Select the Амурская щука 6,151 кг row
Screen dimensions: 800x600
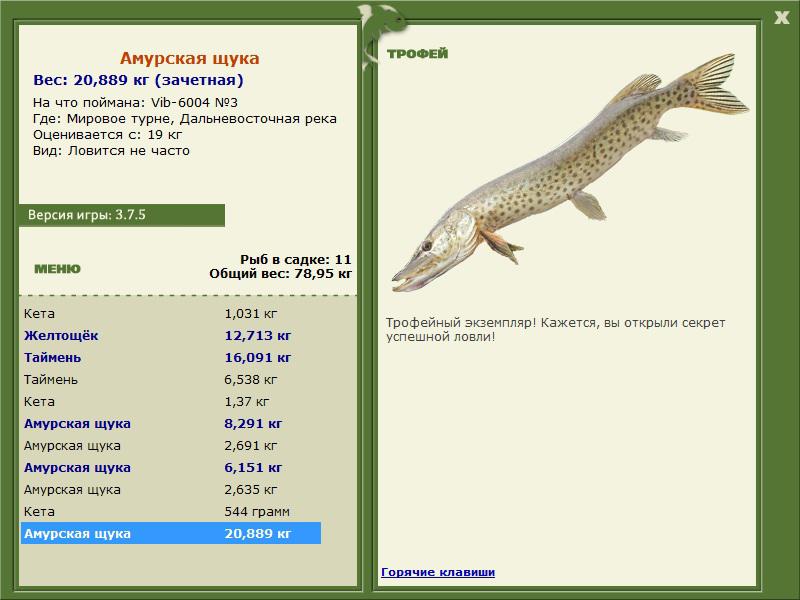pos(170,467)
